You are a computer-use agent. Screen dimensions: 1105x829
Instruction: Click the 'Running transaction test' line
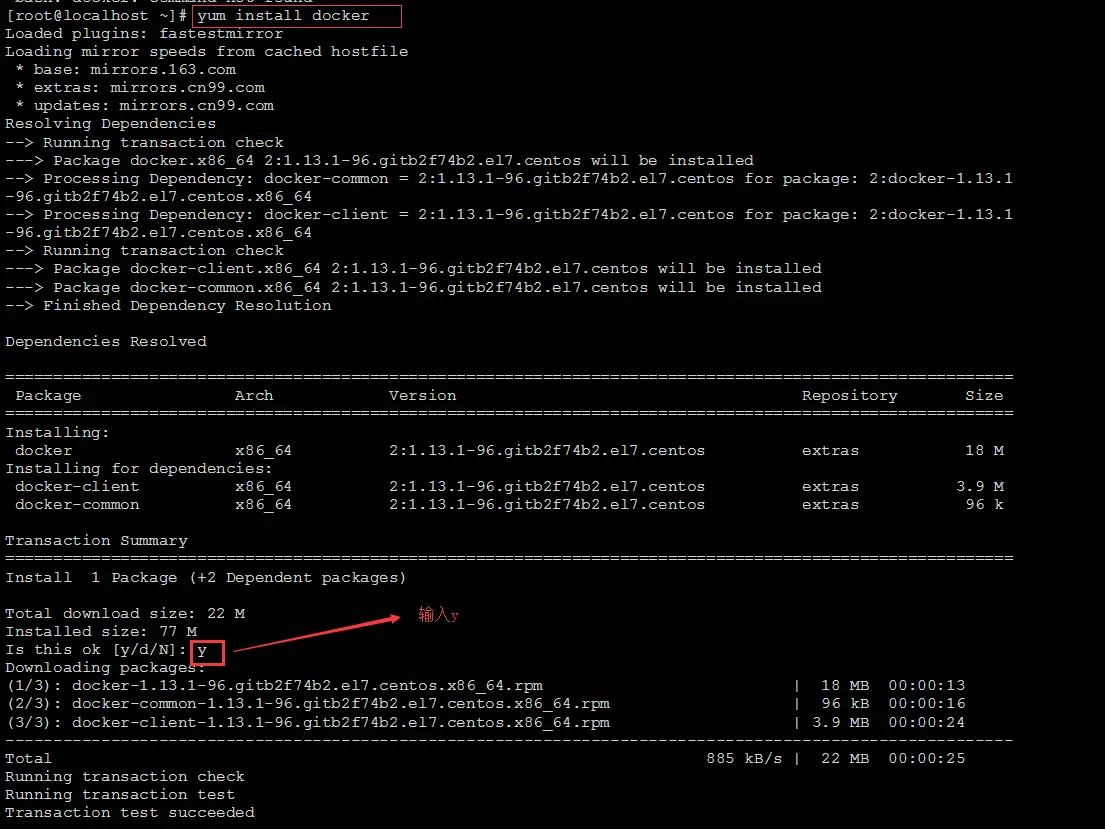(120, 794)
